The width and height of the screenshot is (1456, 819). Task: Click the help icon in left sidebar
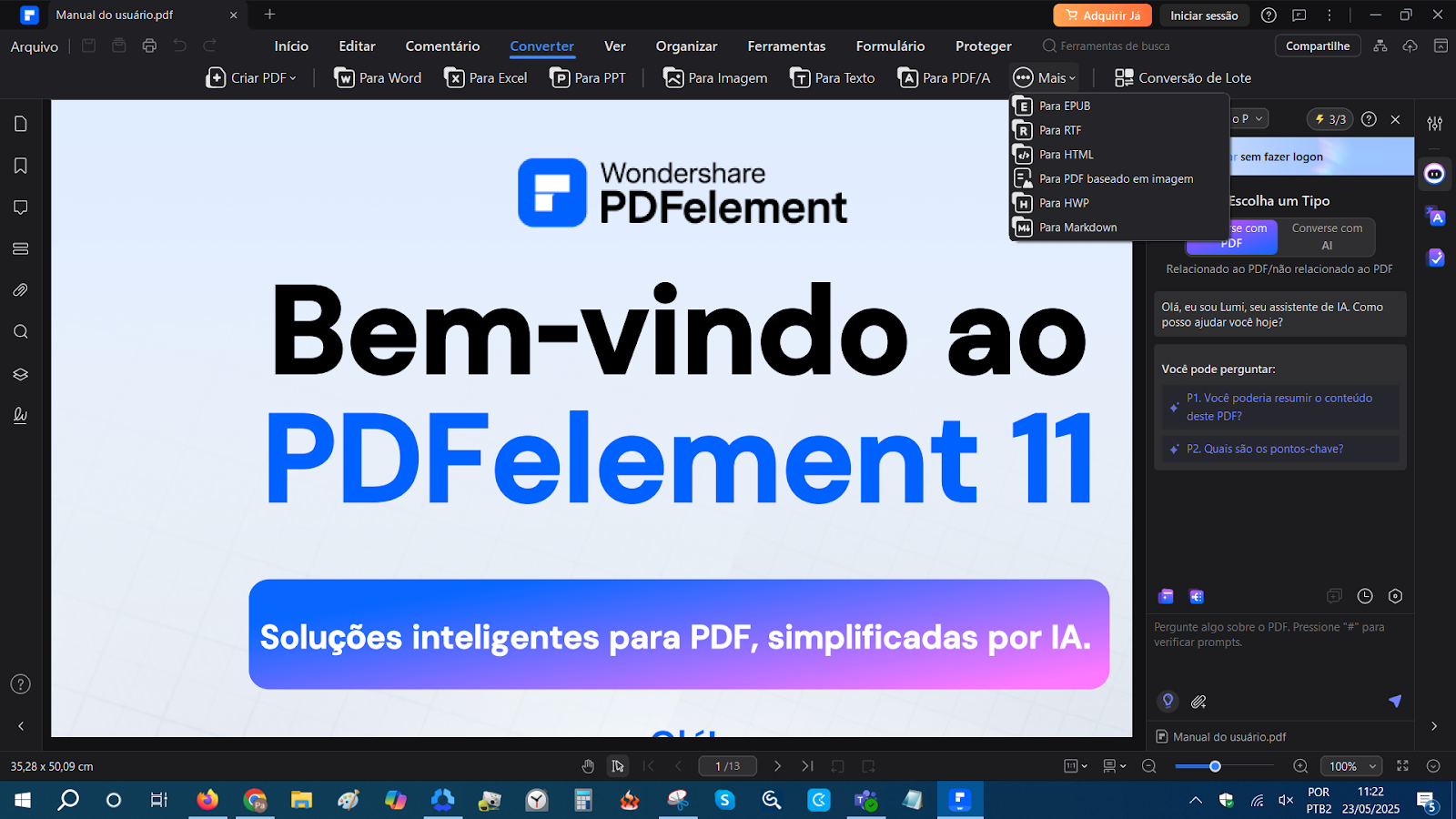(x=21, y=684)
